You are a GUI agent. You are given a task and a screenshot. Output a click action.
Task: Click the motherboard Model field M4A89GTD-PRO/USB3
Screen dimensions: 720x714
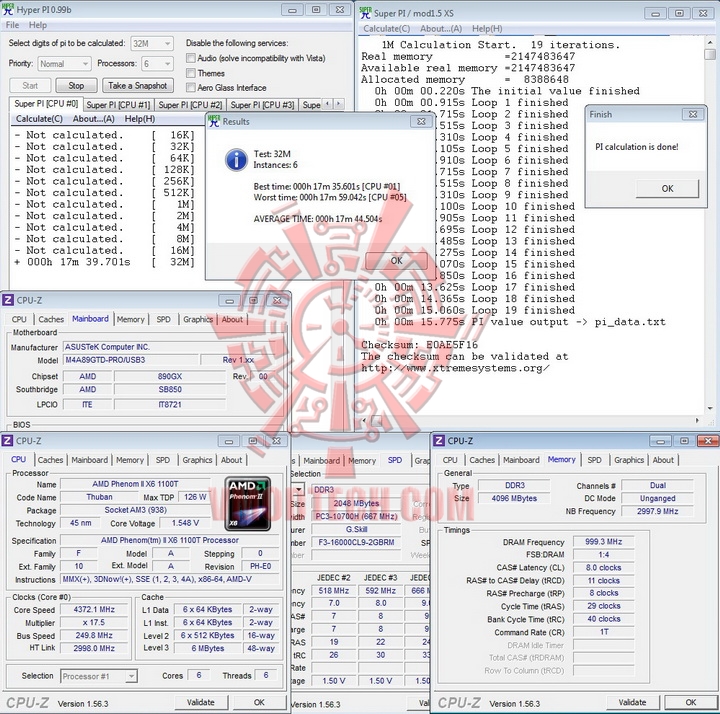click(x=130, y=360)
